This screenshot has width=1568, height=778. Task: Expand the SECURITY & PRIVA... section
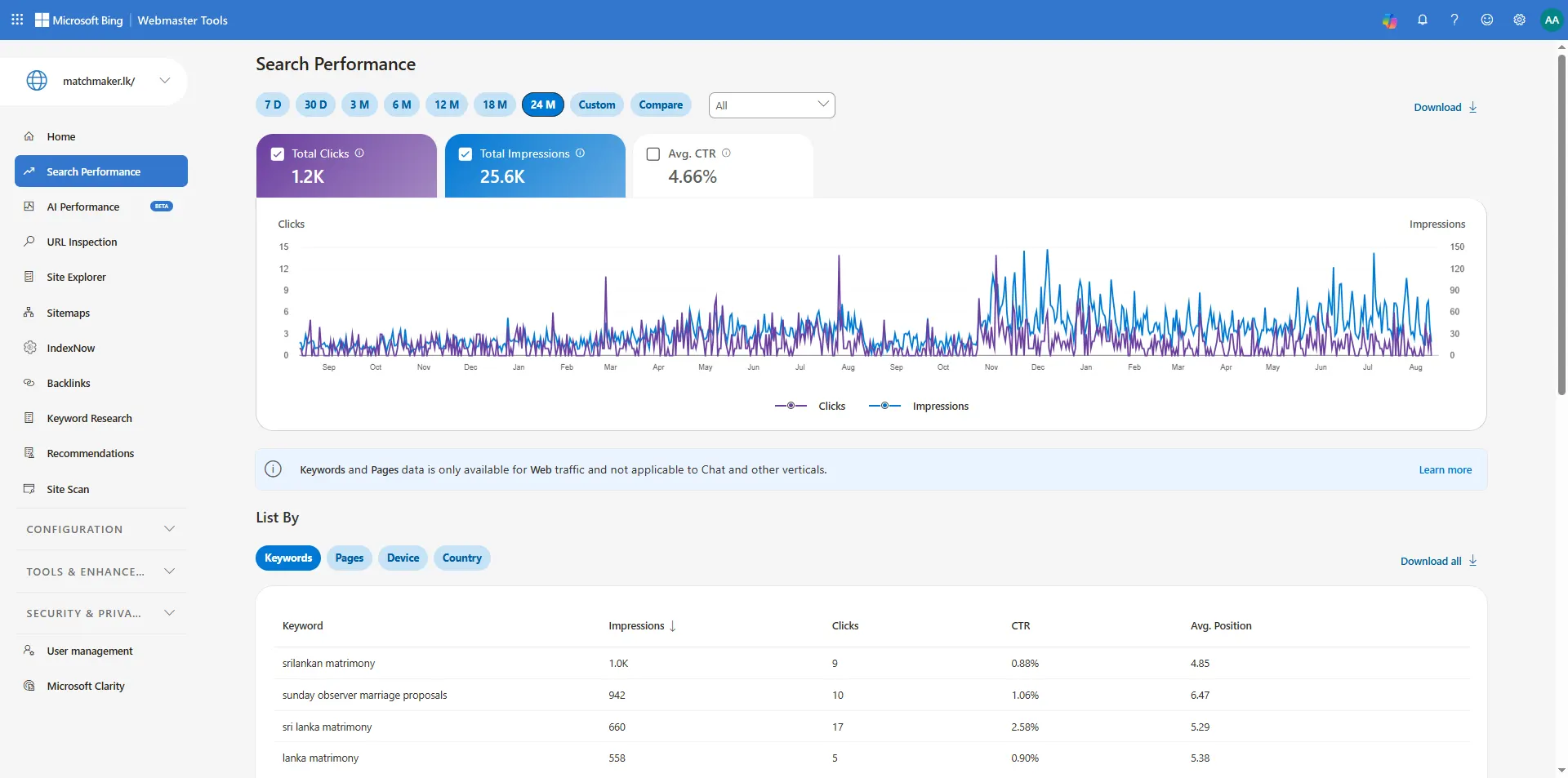point(100,613)
